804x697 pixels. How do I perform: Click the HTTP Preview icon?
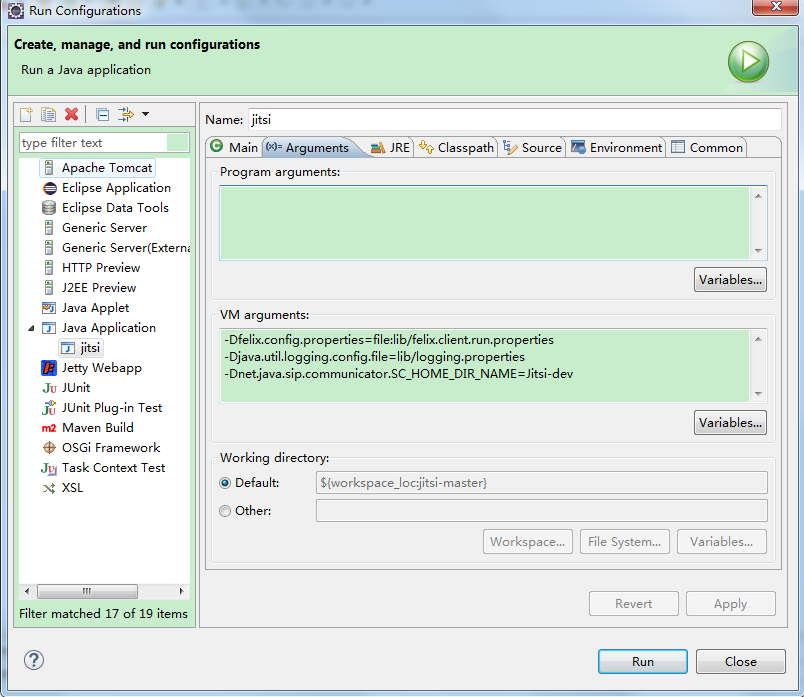pos(49,268)
